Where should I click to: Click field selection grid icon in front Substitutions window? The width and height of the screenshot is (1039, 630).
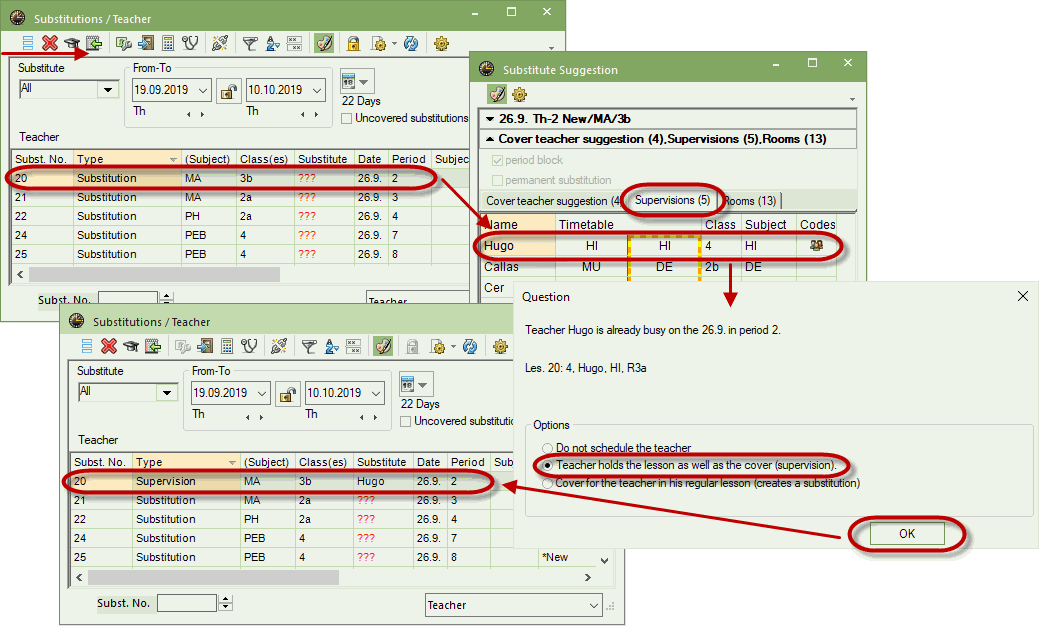click(x=353, y=346)
